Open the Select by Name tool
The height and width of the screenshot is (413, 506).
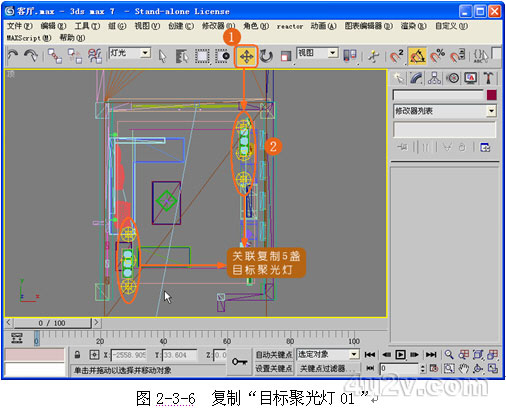pos(182,56)
